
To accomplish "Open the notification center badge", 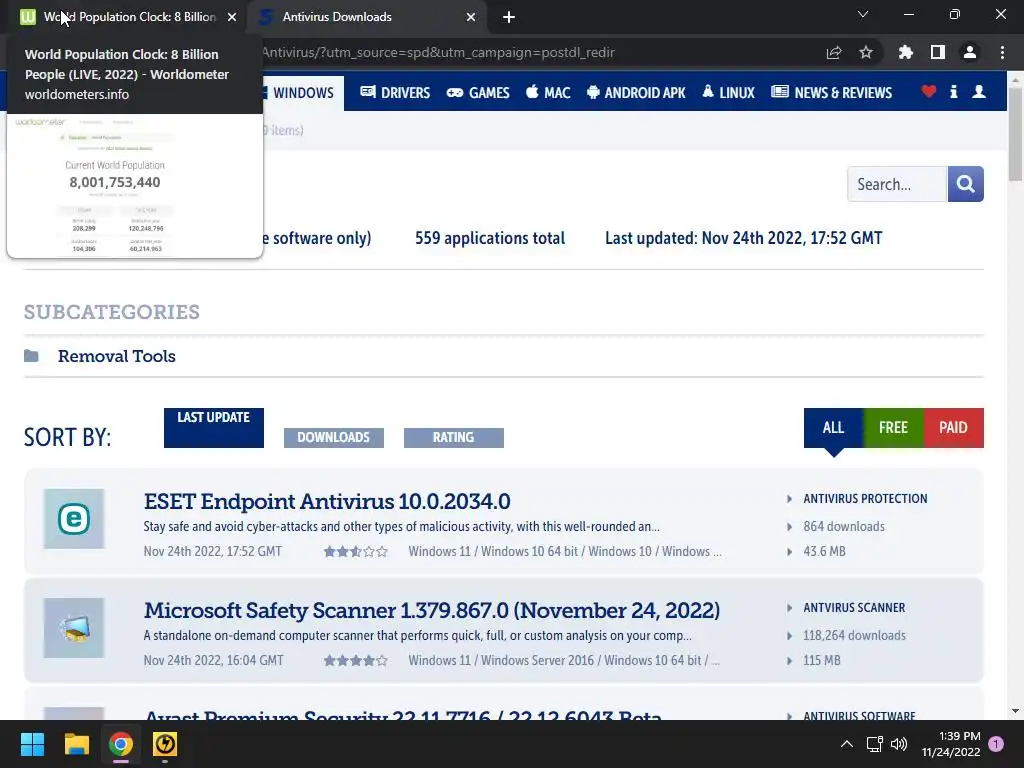I will coord(996,744).
